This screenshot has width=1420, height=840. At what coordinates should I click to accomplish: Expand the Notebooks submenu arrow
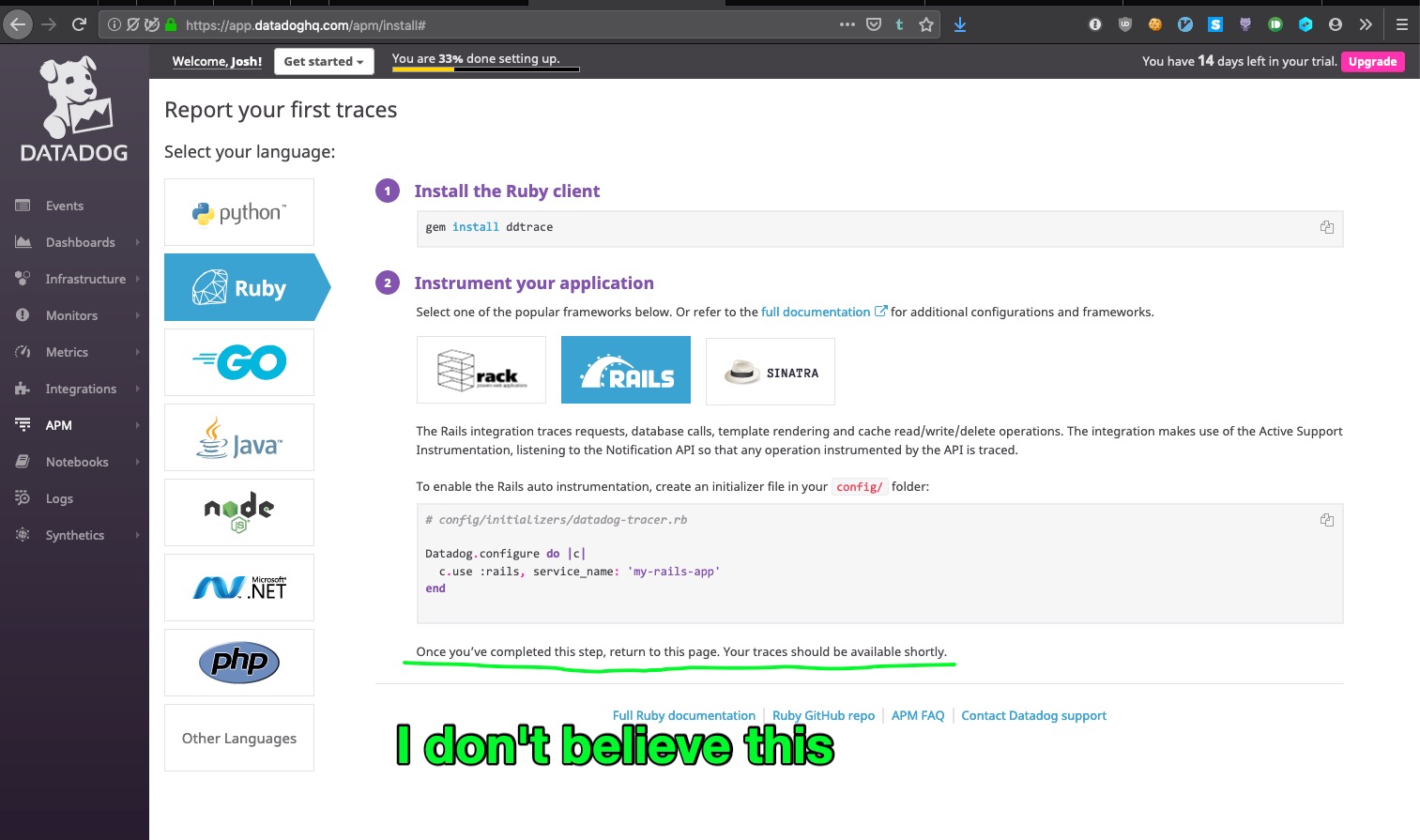137,462
